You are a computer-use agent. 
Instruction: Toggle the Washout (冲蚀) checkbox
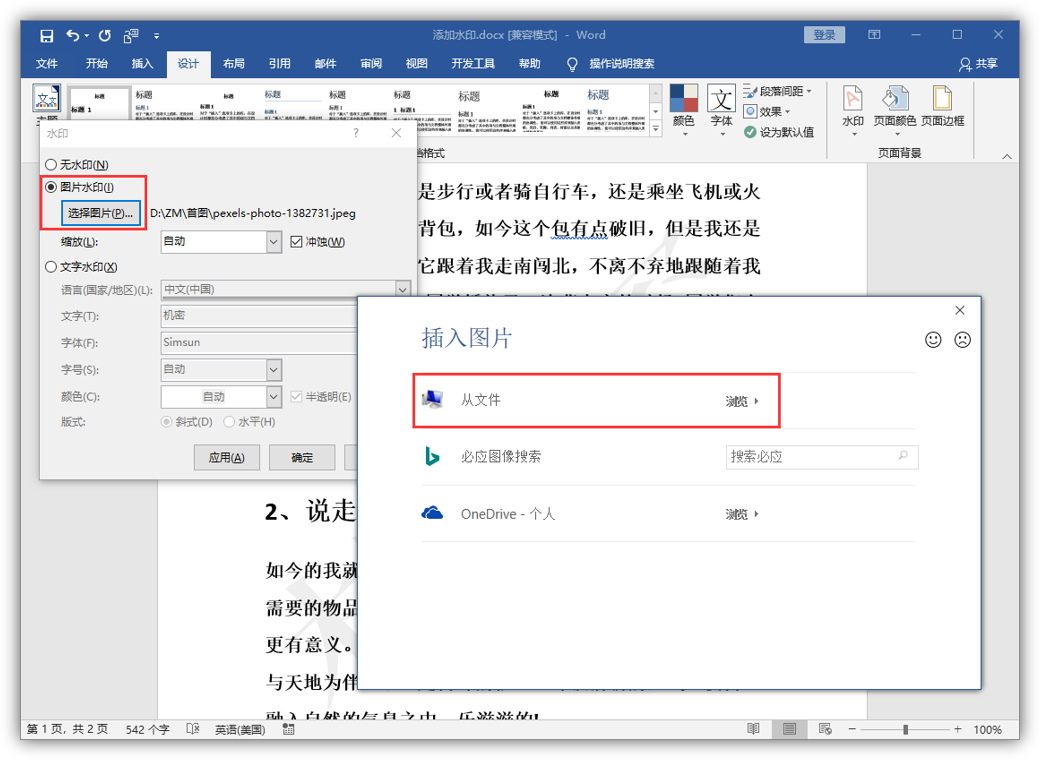(x=296, y=242)
